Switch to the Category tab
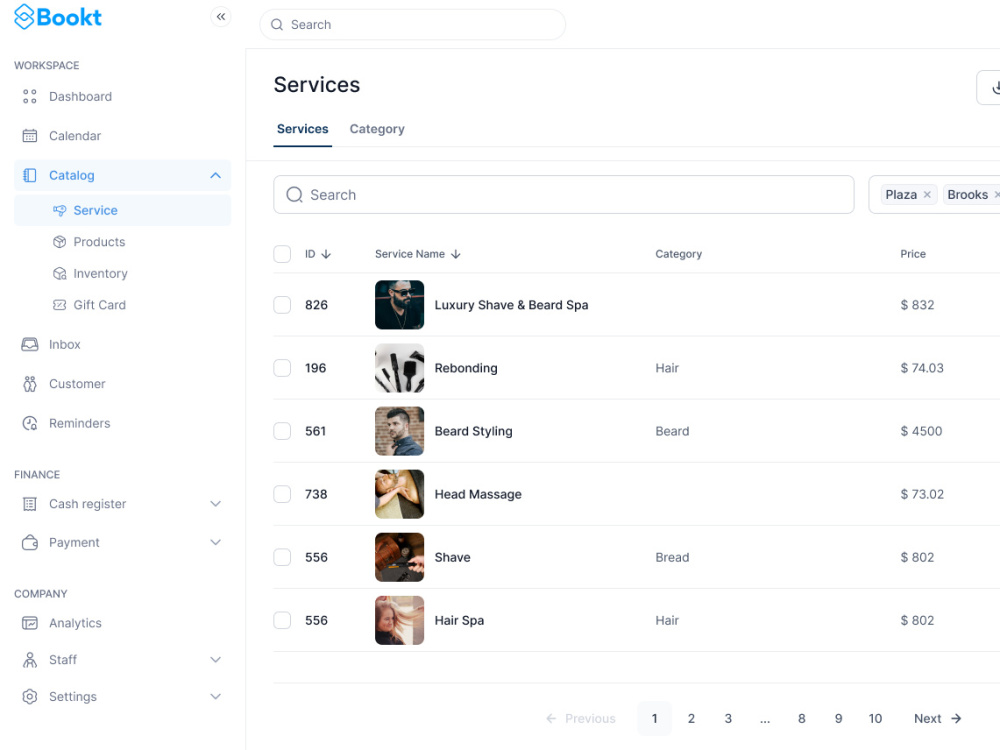 pyautogui.click(x=377, y=129)
